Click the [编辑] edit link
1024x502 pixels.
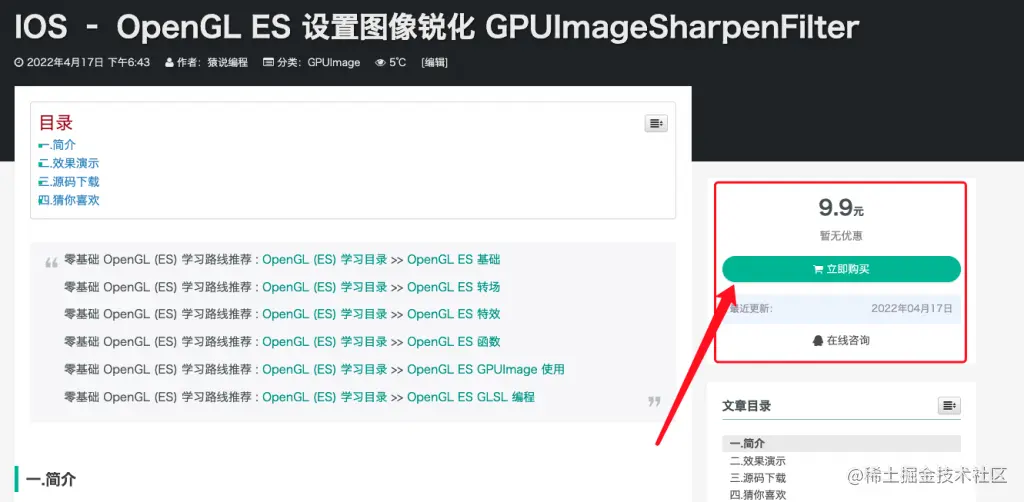click(x=434, y=63)
